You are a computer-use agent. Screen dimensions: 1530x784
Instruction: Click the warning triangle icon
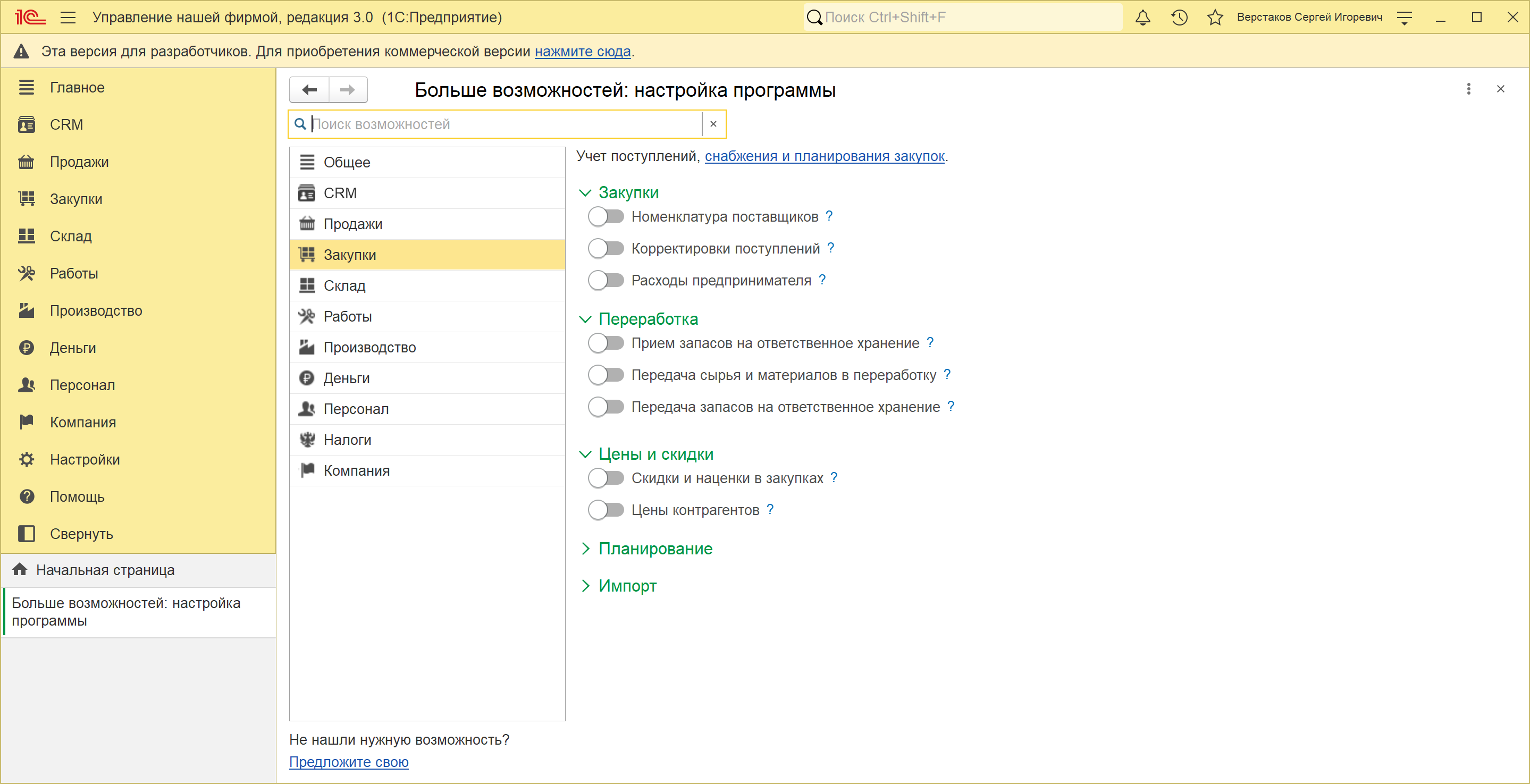pyautogui.click(x=21, y=51)
